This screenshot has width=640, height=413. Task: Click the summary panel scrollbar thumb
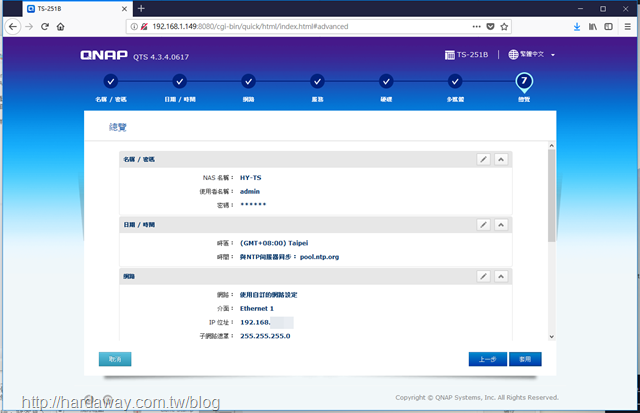[x=551, y=195]
